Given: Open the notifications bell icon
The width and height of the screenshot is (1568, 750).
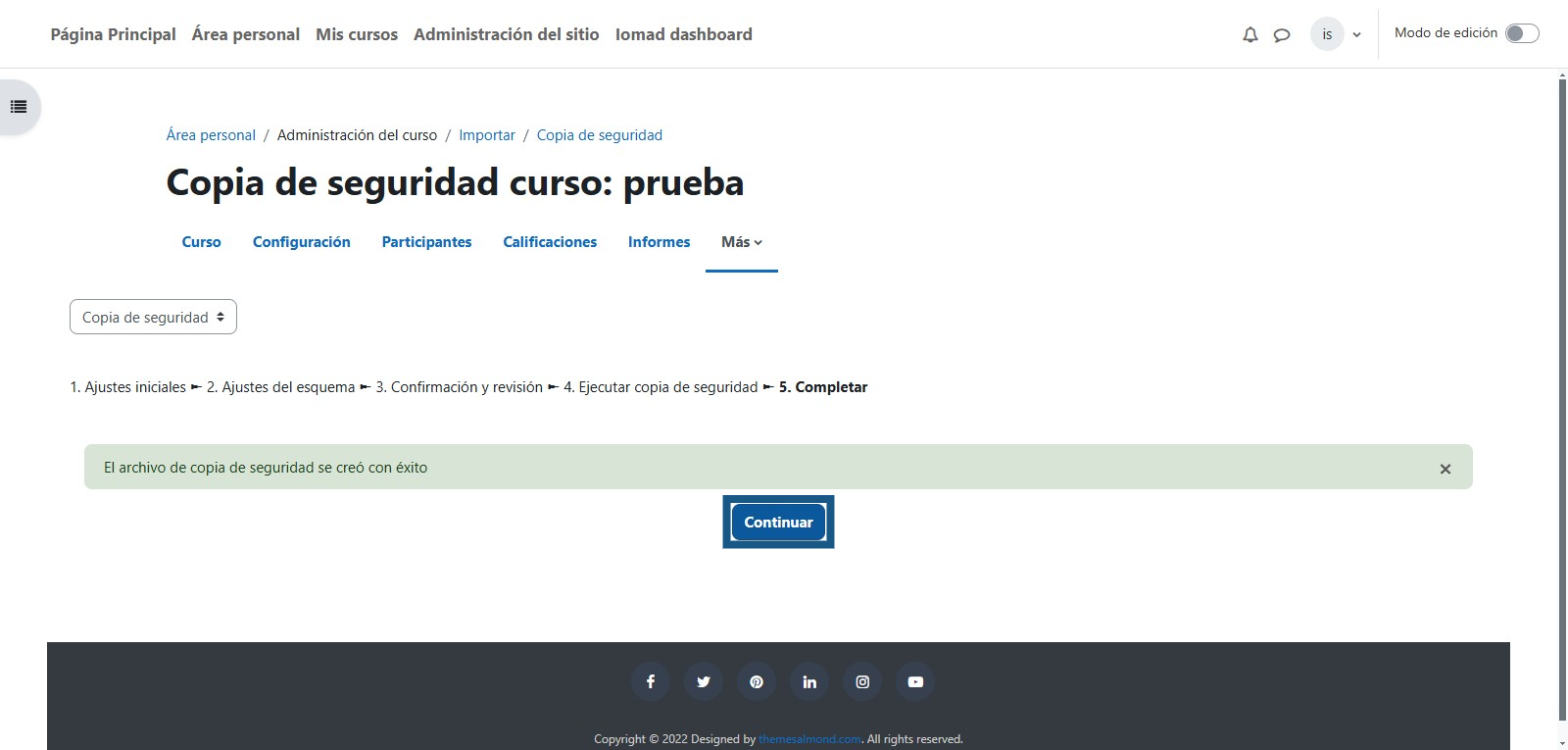Looking at the screenshot, I should pos(1249,35).
